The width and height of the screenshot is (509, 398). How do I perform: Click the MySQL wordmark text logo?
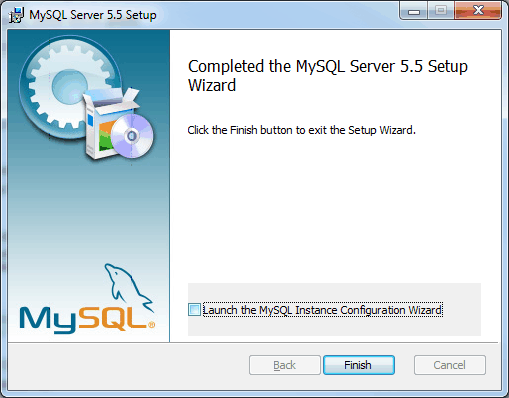coord(83,320)
